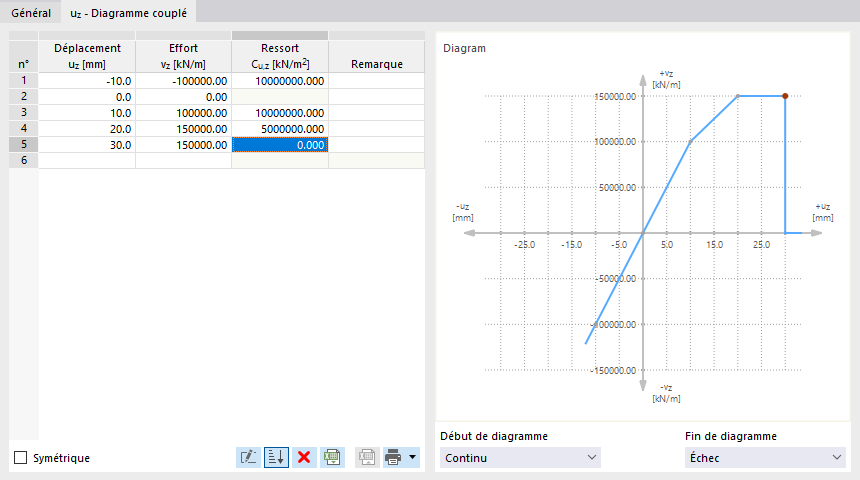The width and height of the screenshot is (860, 480).
Task: Select empty row number 6 header
Action: [x=24, y=160]
